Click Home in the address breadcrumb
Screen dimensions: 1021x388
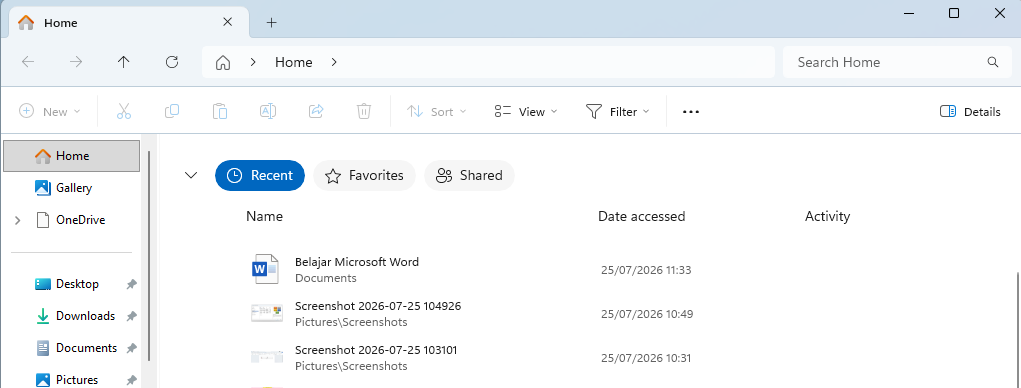294,62
